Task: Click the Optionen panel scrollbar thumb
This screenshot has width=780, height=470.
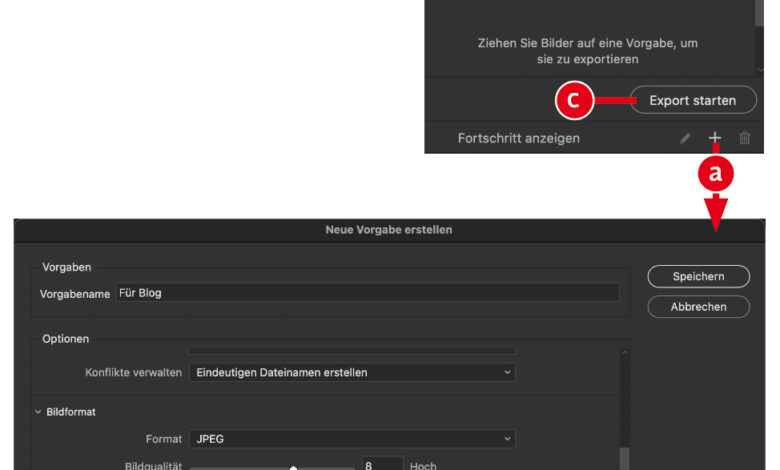Action: (624, 459)
